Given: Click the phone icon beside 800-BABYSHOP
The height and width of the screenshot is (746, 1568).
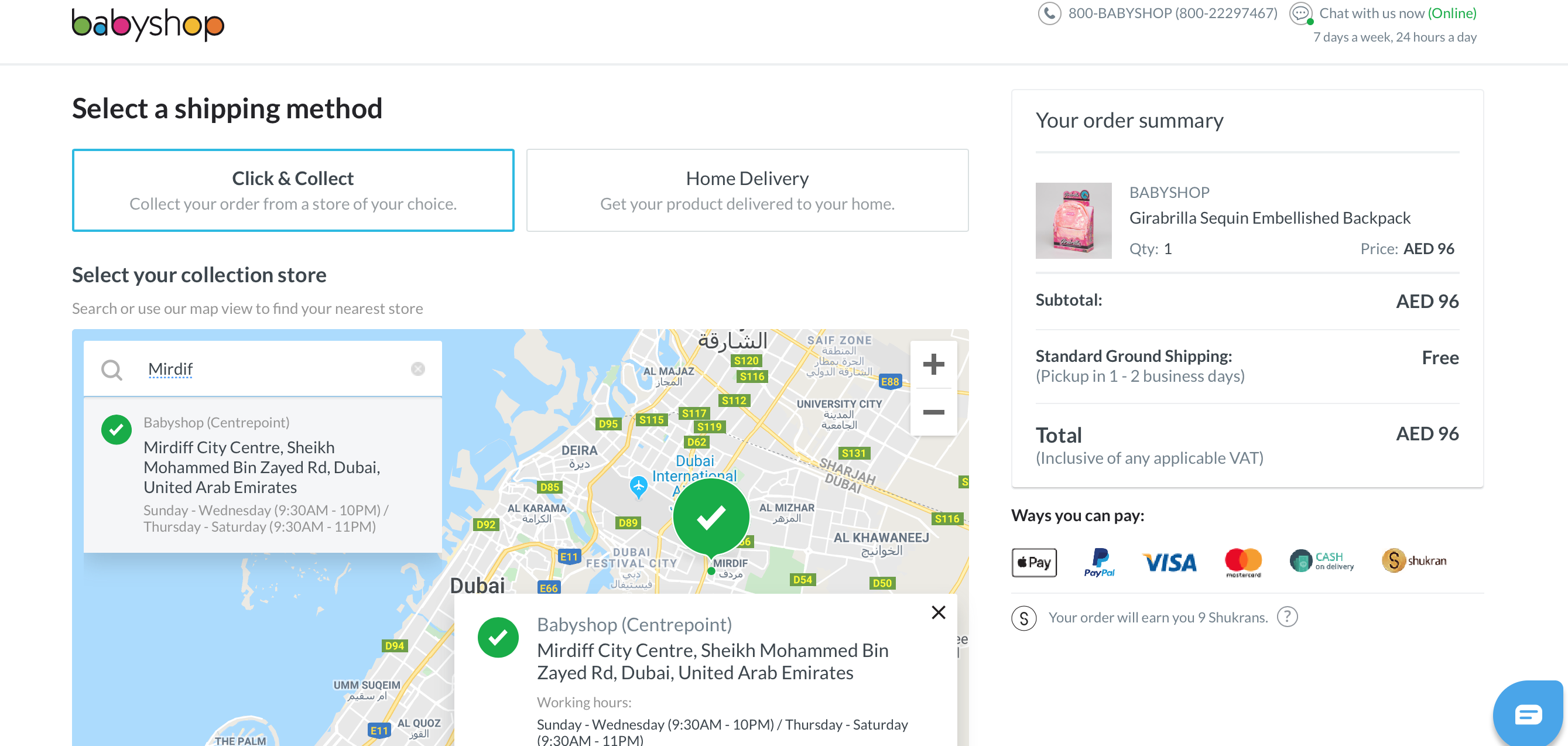Looking at the screenshot, I should click(1049, 13).
